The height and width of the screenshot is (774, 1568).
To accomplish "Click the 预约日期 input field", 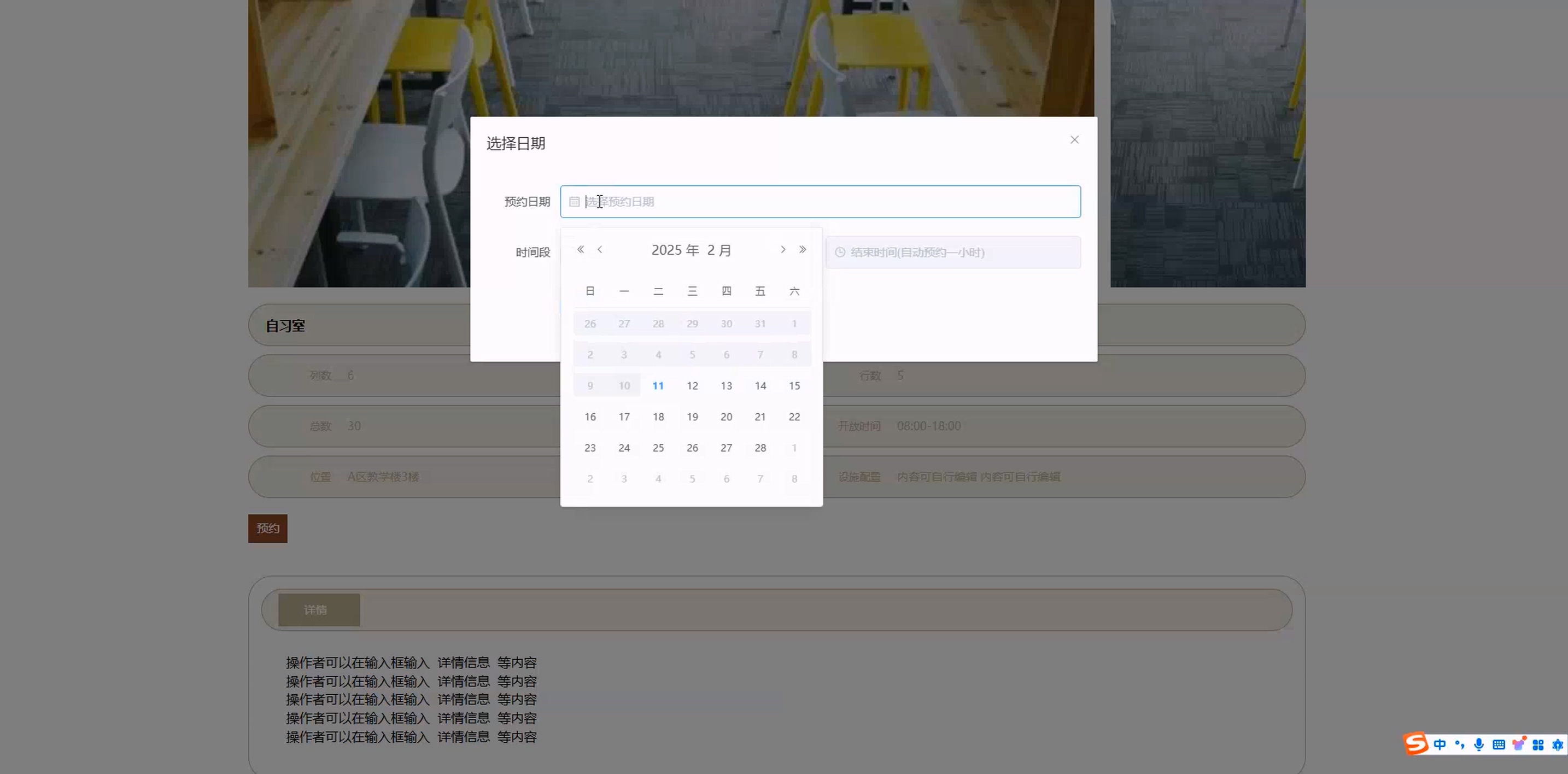I will [820, 202].
